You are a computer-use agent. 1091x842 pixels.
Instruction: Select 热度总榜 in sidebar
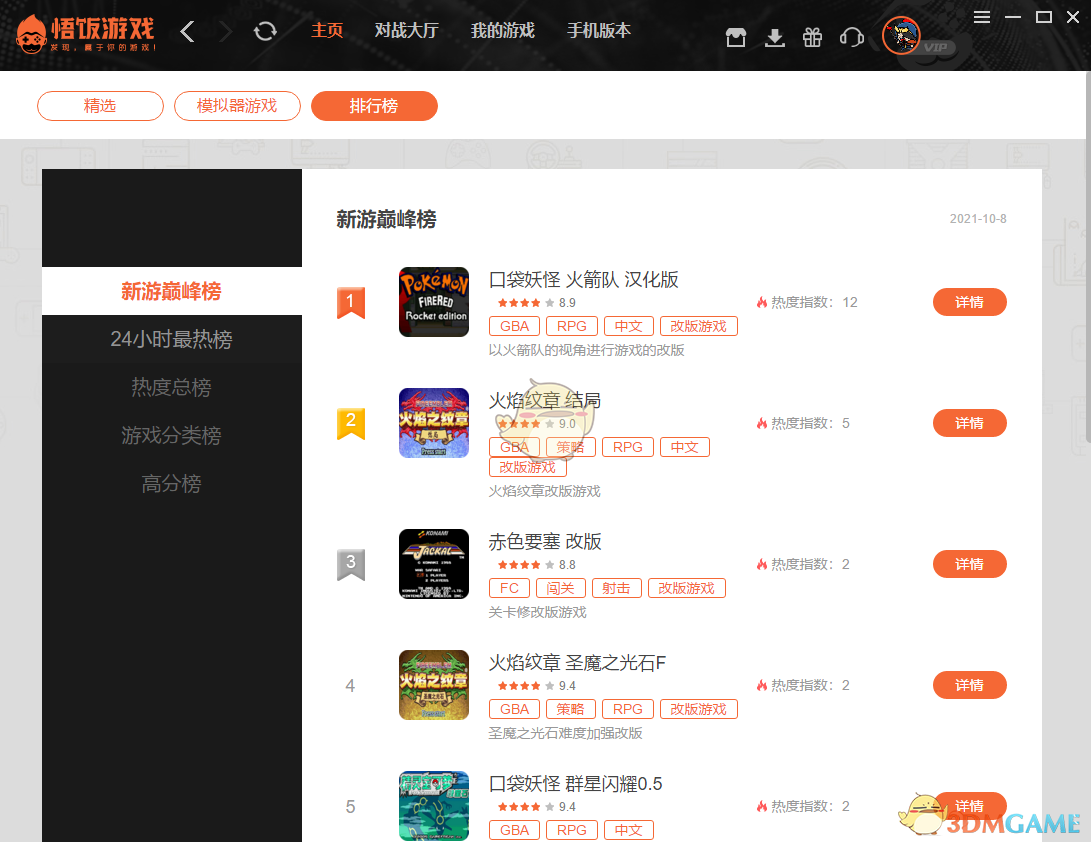[x=172, y=387]
